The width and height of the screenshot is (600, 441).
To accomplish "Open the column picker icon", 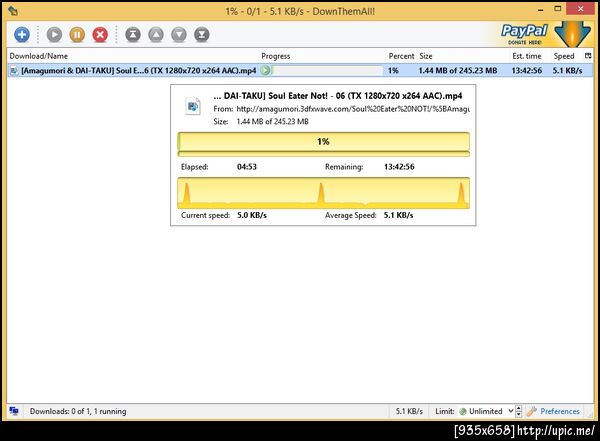I will tap(588, 56).
